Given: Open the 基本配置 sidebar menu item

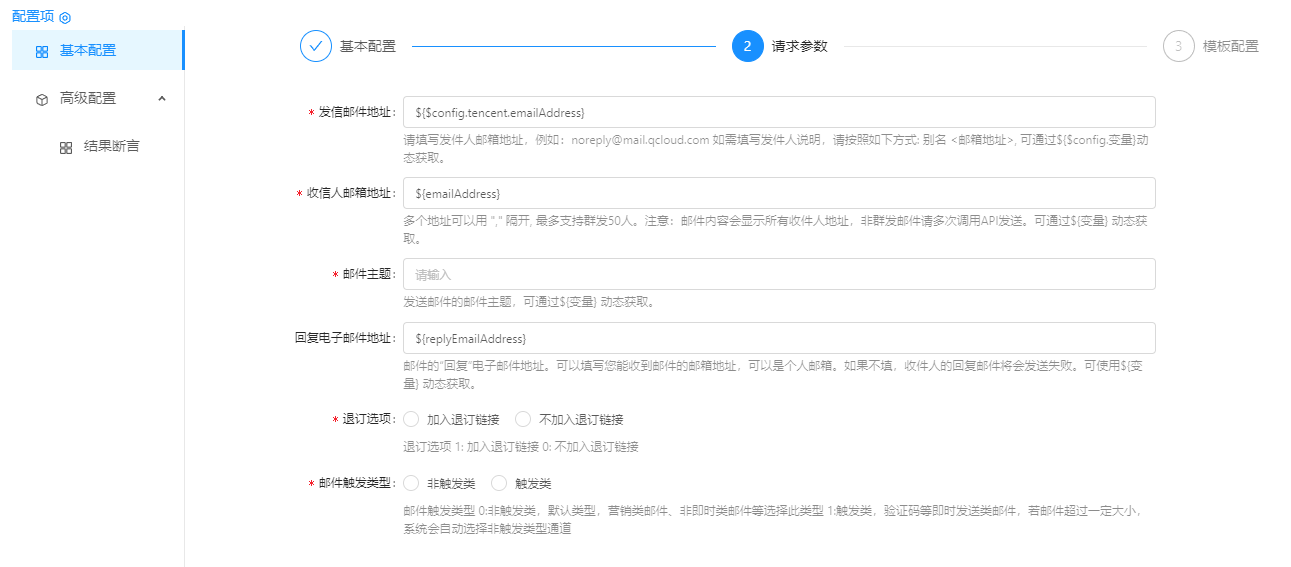Looking at the screenshot, I should point(88,51).
